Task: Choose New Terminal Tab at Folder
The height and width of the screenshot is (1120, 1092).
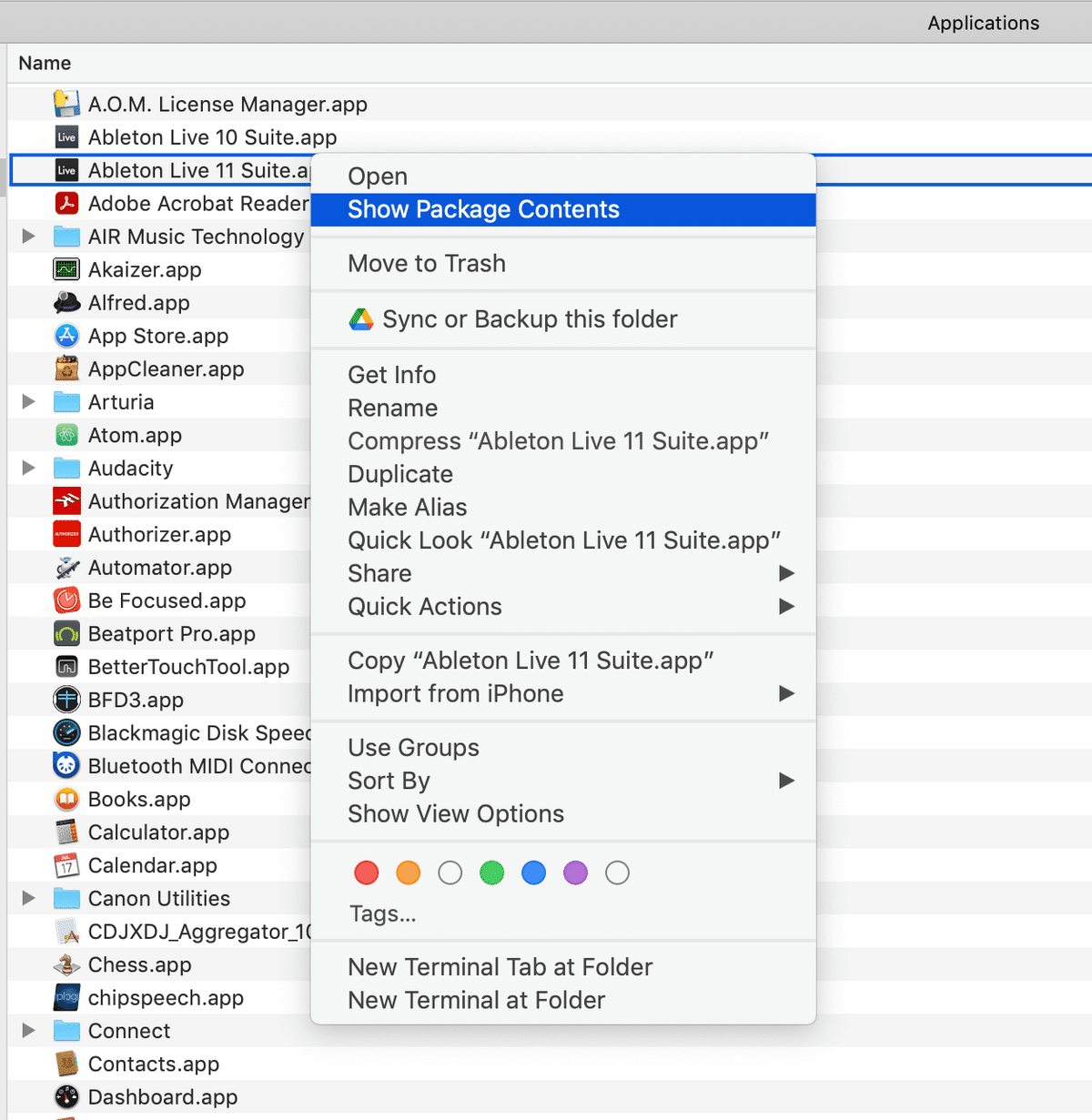Action: 563,967
